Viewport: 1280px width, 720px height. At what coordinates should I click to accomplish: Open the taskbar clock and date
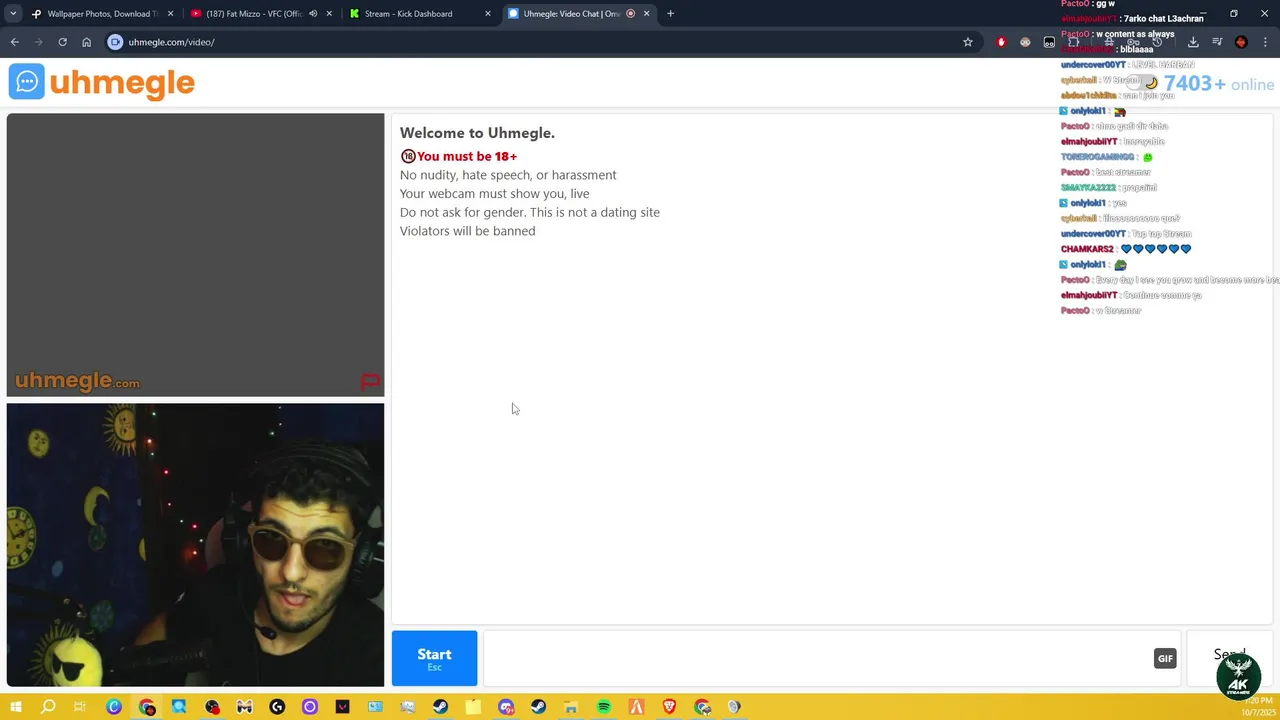tap(1258, 707)
